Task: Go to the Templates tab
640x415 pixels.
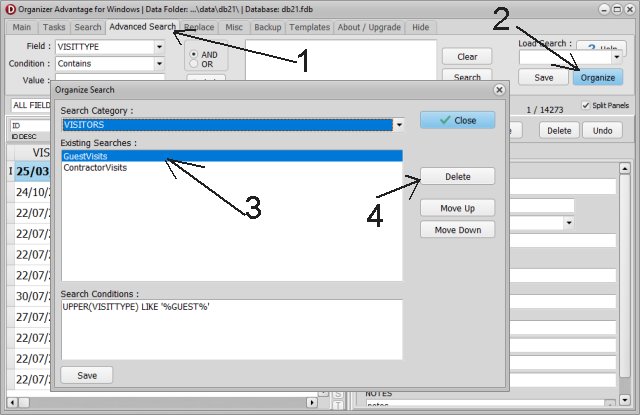Action: [x=308, y=27]
